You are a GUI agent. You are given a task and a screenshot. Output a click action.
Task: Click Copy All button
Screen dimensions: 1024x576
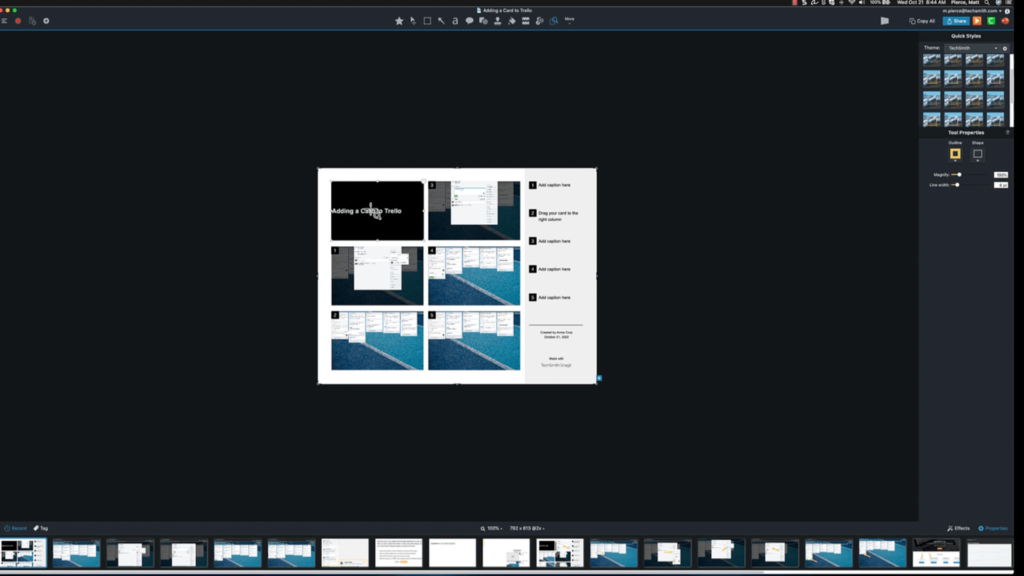(922, 21)
